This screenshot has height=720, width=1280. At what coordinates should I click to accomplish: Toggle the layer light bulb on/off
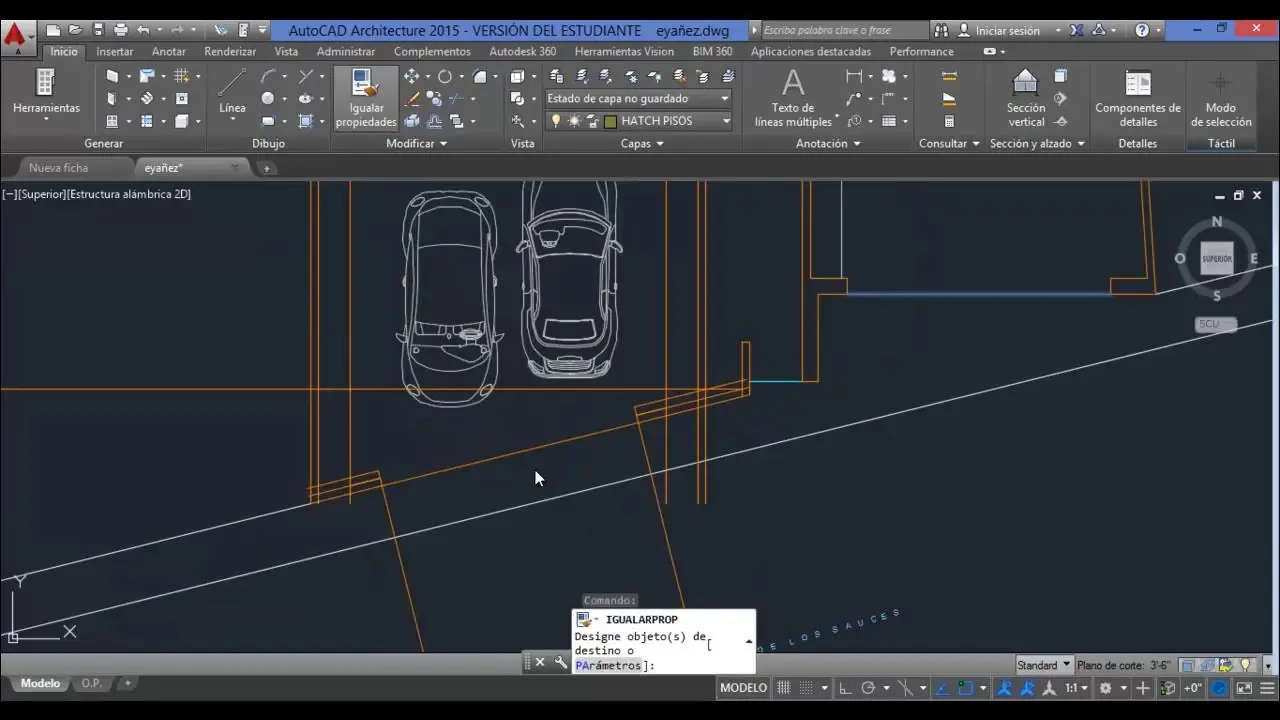556,121
